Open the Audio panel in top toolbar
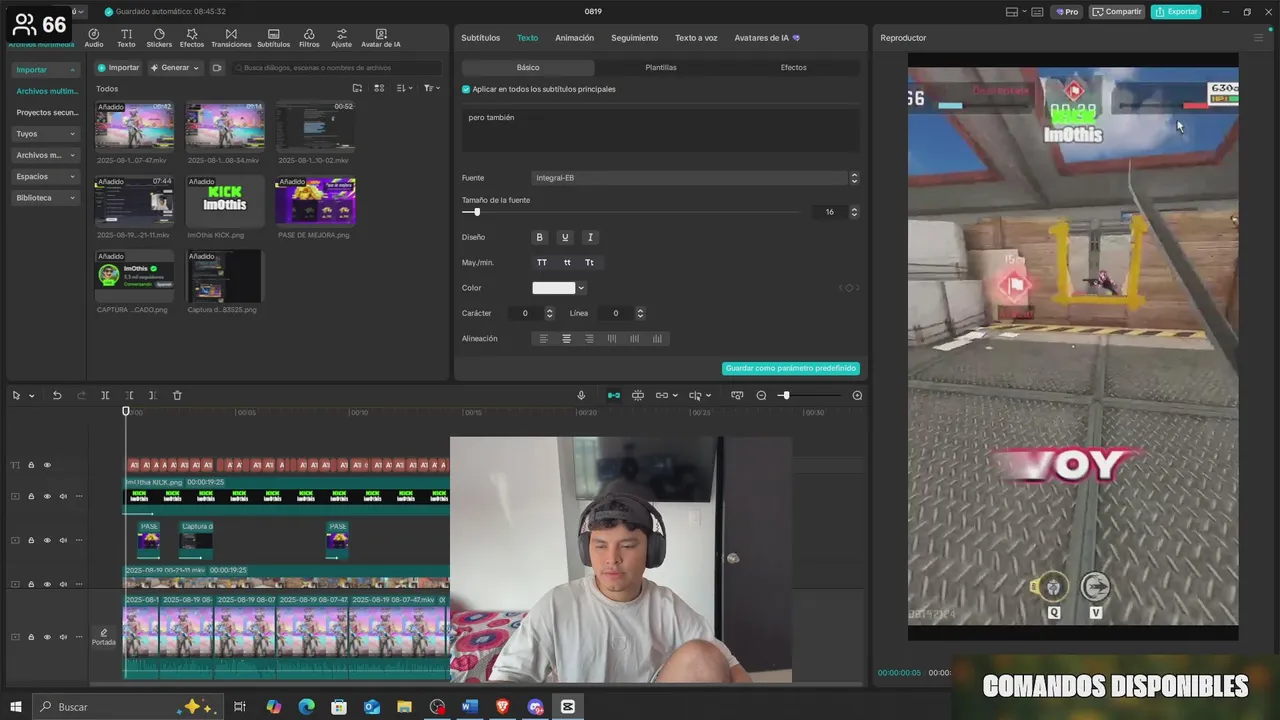Viewport: 1280px width, 720px height. [x=94, y=38]
